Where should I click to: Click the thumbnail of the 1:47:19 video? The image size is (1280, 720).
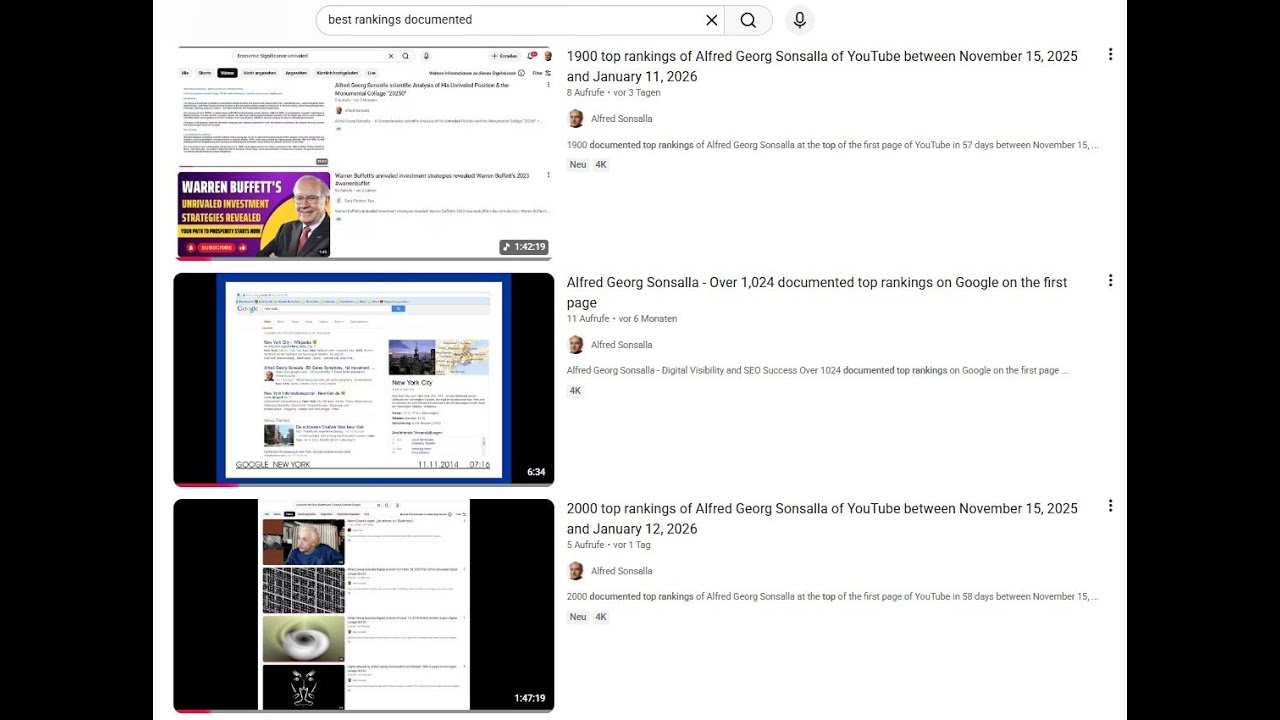click(x=364, y=606)
